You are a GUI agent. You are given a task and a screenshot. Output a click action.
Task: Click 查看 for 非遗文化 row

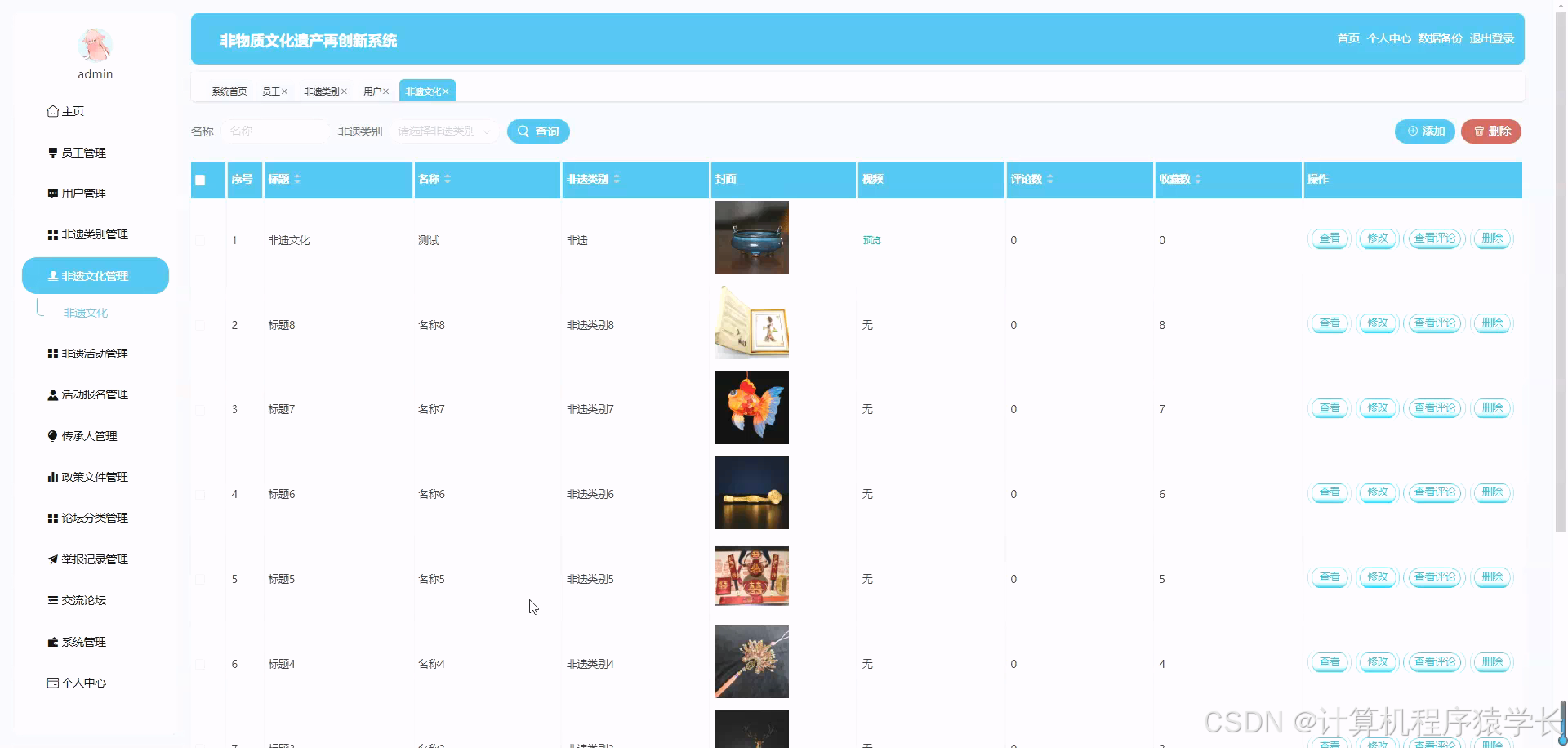pyautogui.click(x=1330, y=238)
